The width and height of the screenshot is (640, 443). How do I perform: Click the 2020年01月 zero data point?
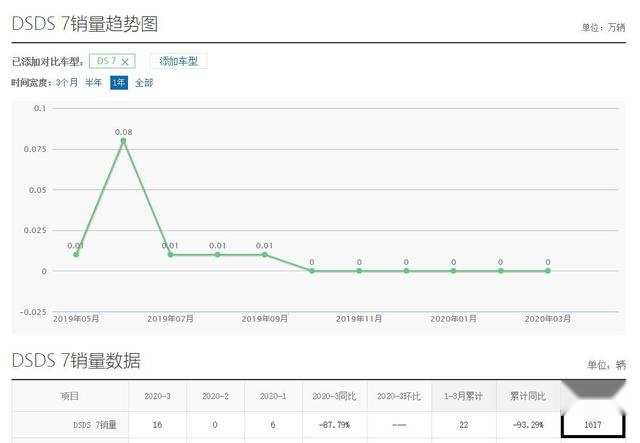click(x=453, y=271)
